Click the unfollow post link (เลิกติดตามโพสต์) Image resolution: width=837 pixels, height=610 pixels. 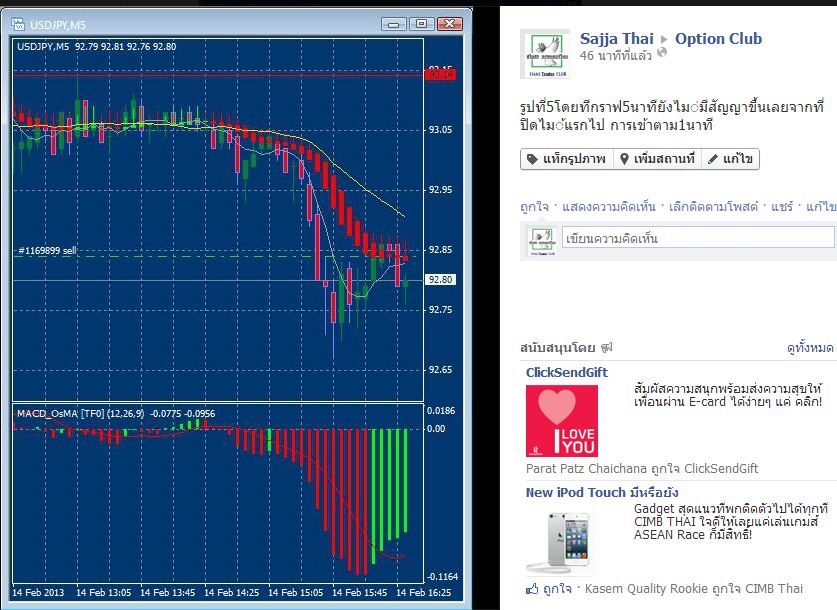coord(713,207)
